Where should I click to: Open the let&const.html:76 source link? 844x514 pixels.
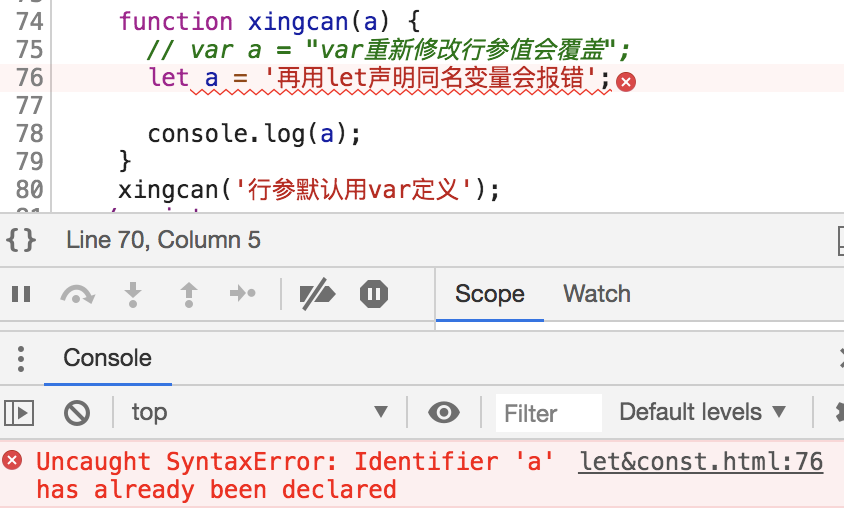(x=701, y=462)
